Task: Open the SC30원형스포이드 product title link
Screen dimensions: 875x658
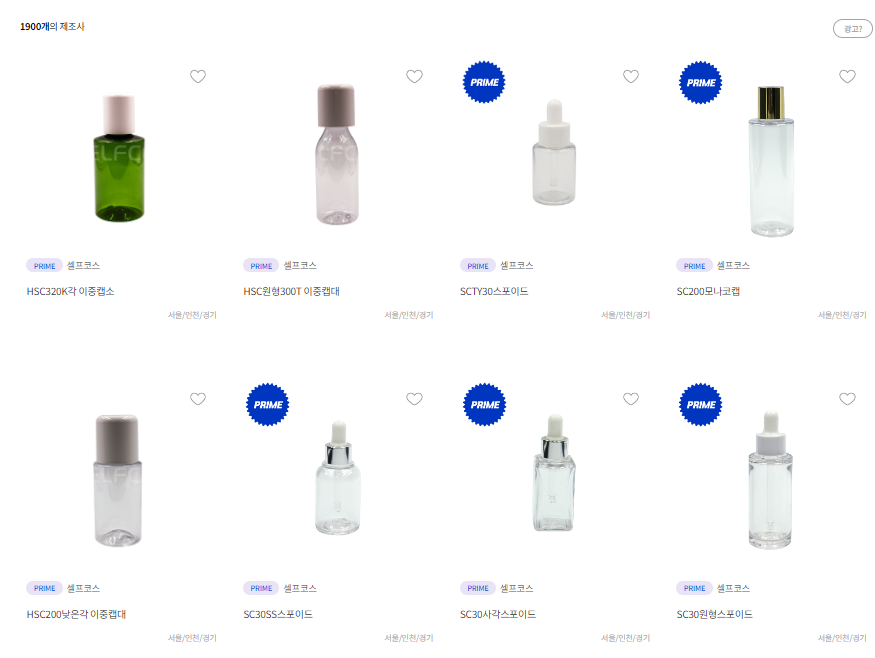Action: tap(714, 614)
